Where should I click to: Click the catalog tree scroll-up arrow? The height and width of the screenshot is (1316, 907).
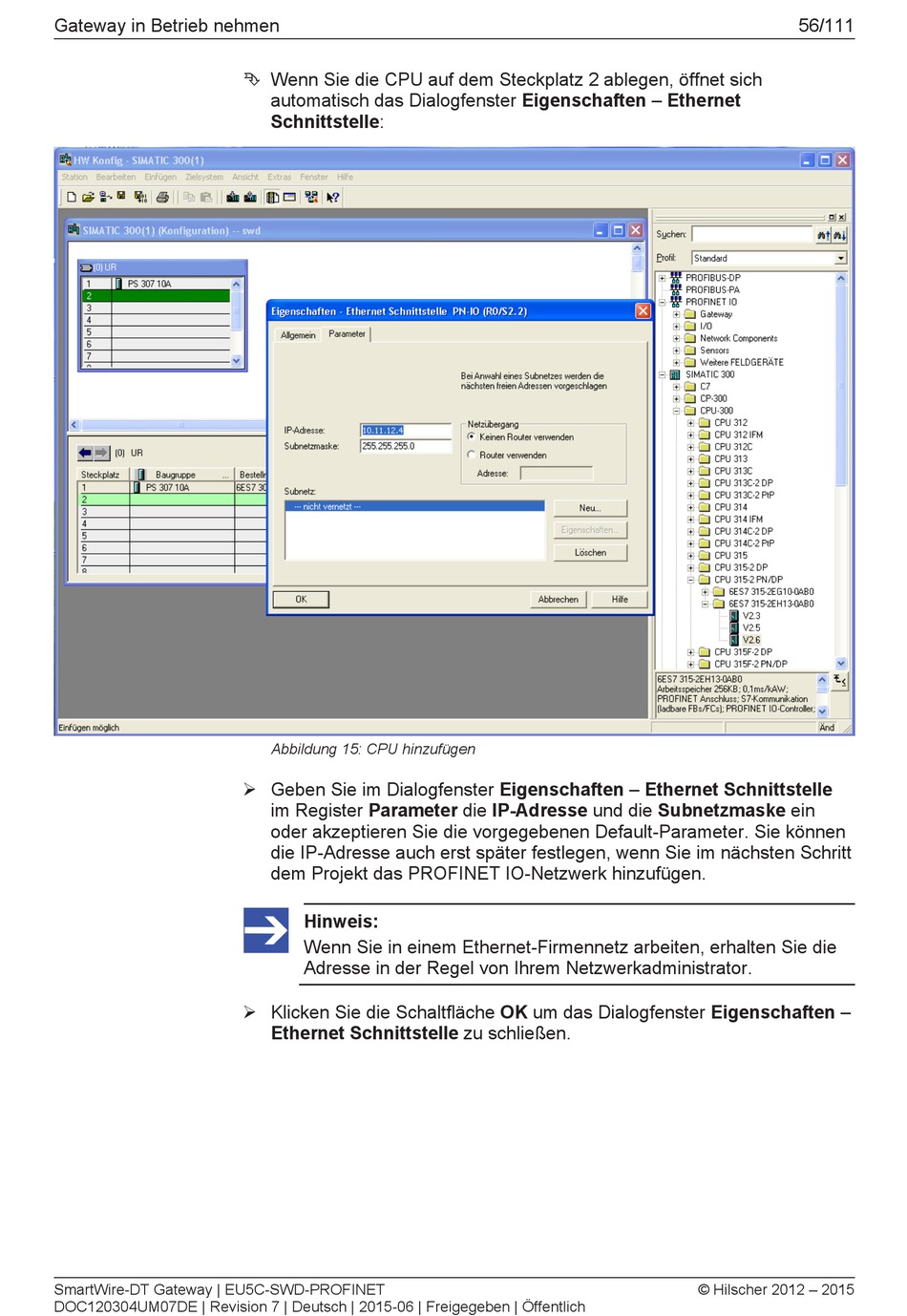coord(841,279)
